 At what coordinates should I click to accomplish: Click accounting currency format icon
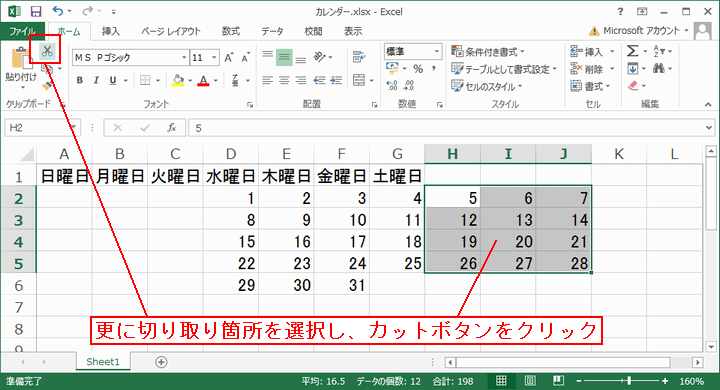coord(392,69)
